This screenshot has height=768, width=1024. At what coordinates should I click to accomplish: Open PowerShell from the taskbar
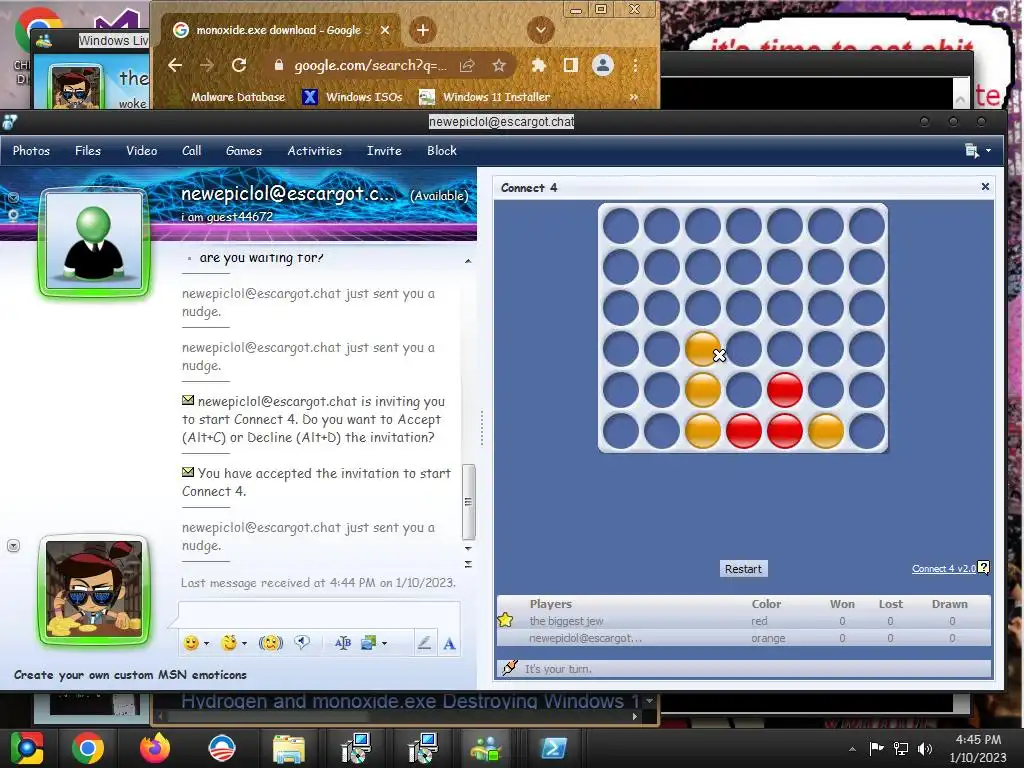point(553,748)
